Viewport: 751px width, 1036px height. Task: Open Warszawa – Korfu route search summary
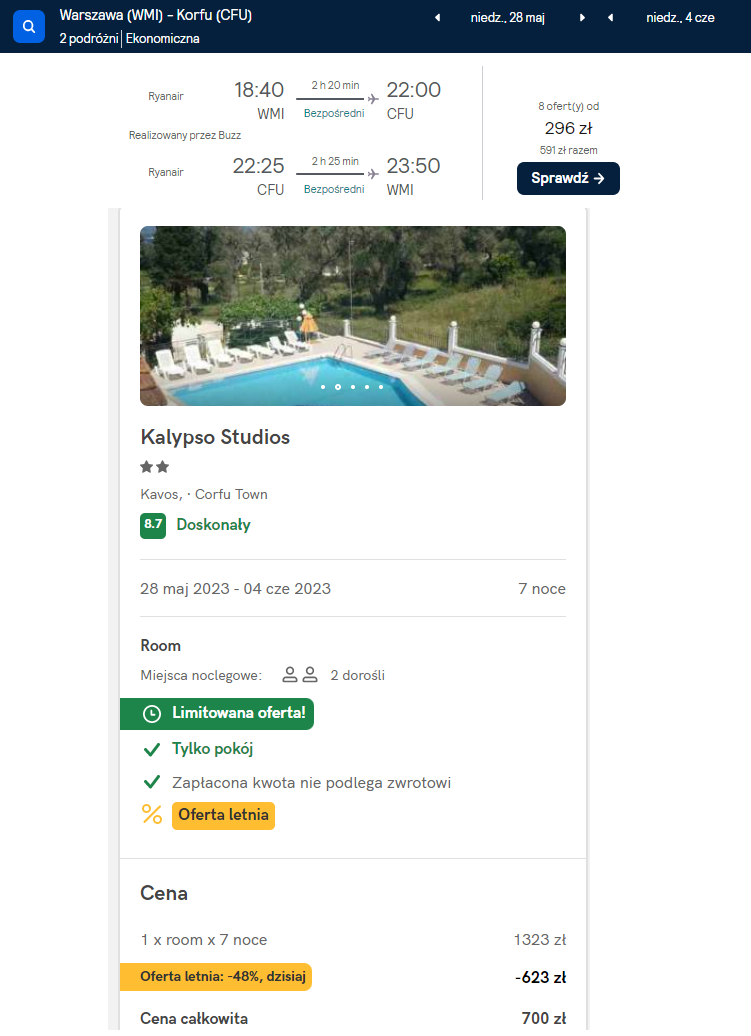[156, 26]
